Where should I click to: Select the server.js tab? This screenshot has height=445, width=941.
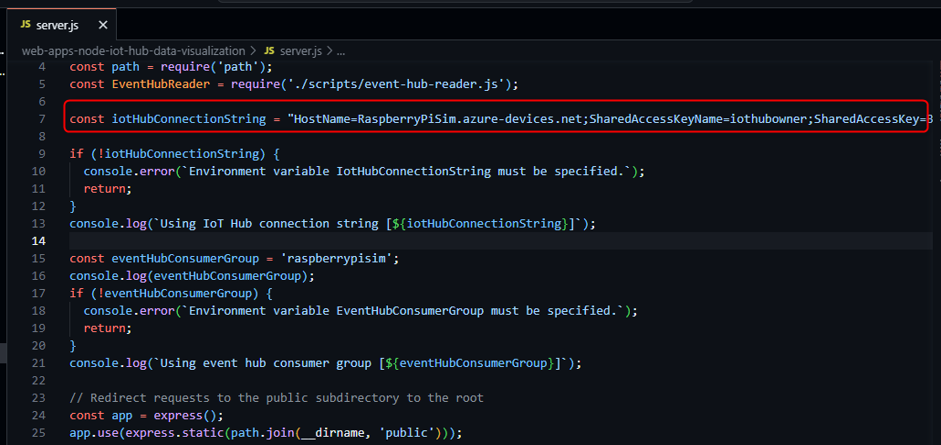click(57, 24)
